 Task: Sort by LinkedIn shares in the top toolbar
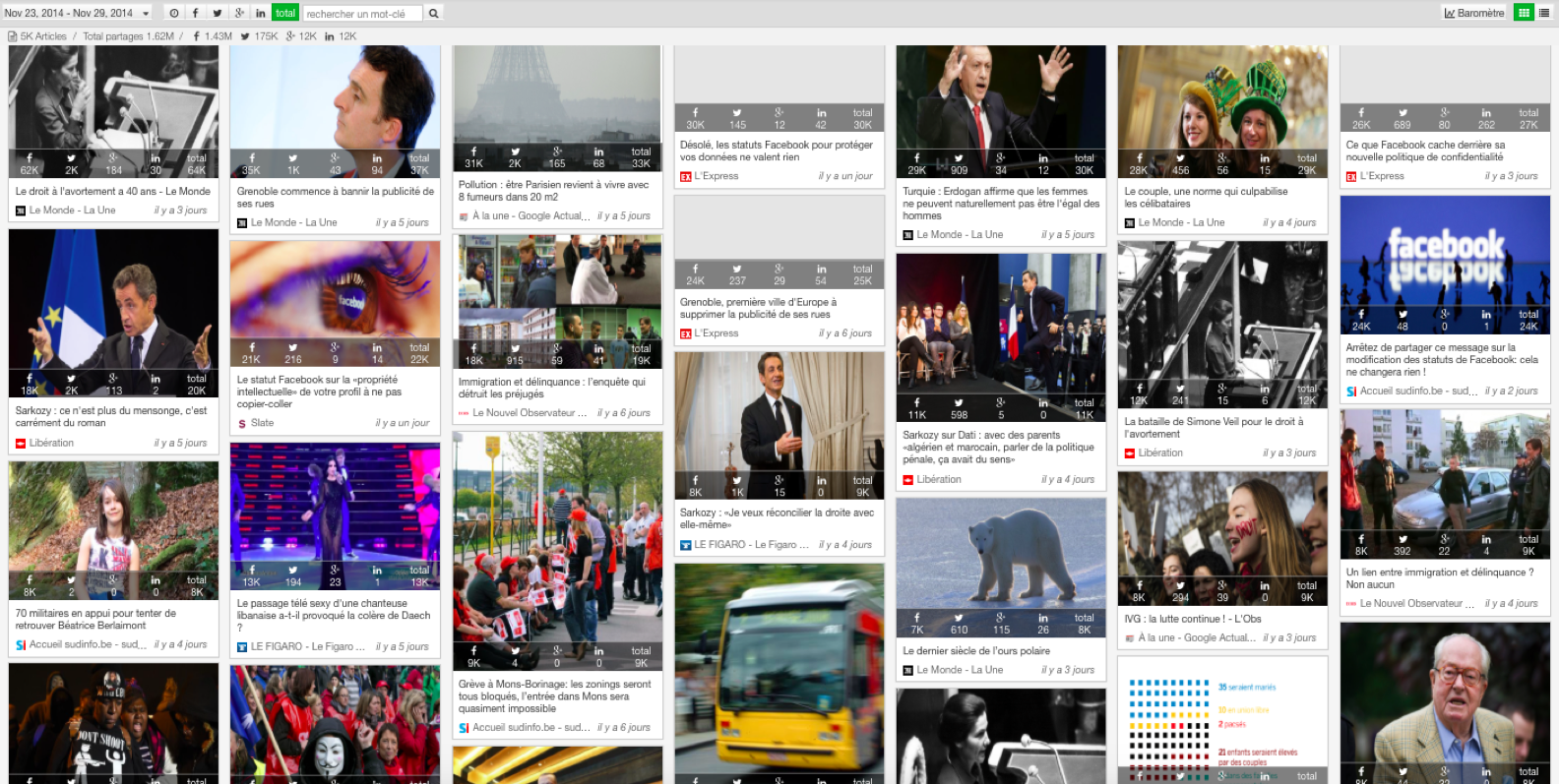click(x=261, y=13)
